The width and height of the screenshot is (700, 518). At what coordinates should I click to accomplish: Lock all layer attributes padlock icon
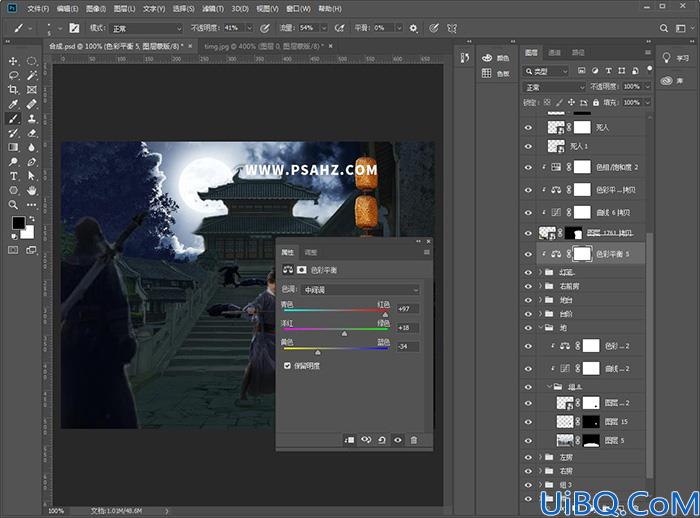(596, 103)
